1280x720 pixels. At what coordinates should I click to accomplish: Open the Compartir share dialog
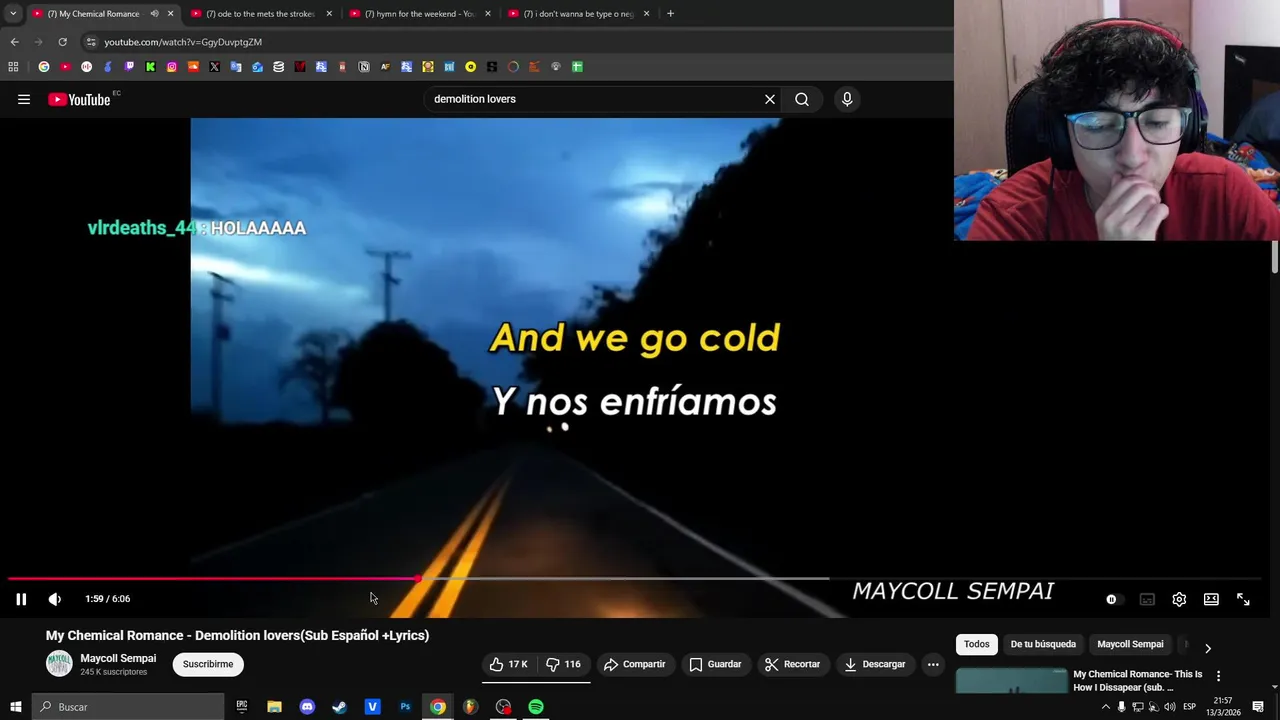(x=634, y=664)
